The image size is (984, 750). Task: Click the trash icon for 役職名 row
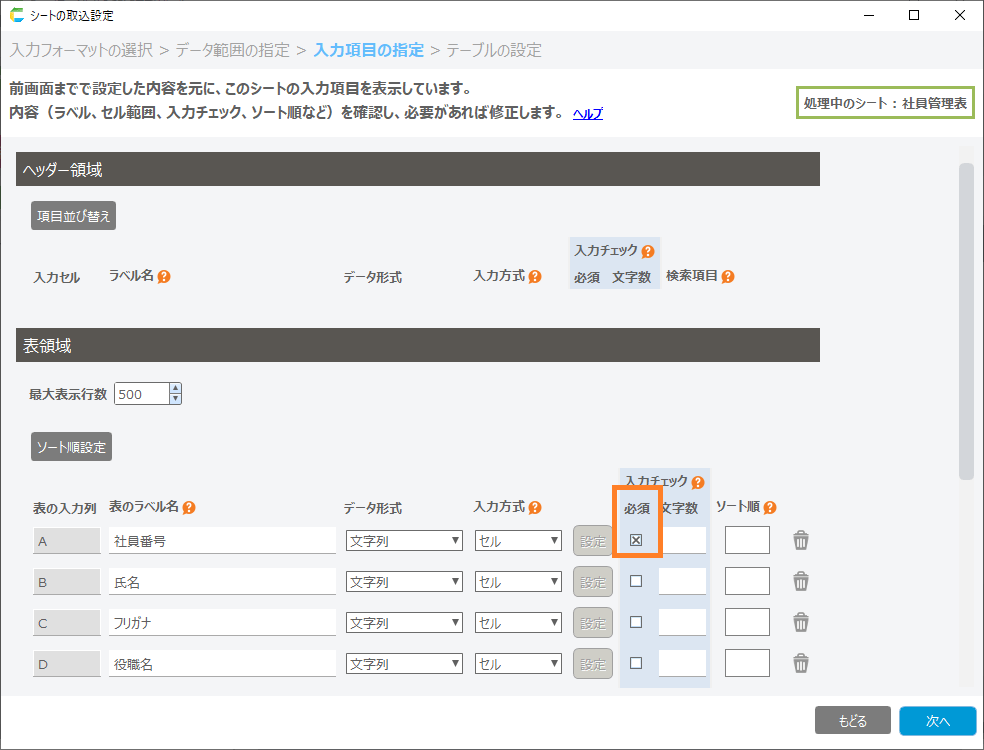(x=800, y=663)
